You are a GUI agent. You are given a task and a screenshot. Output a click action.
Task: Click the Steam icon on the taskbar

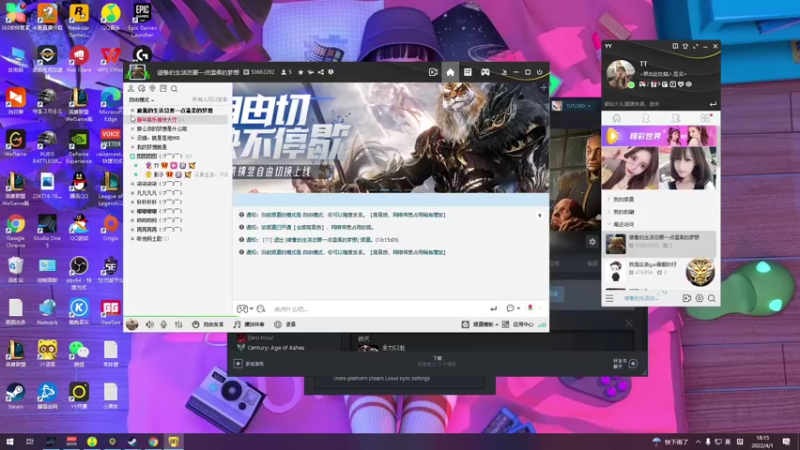tap(133, 441)
